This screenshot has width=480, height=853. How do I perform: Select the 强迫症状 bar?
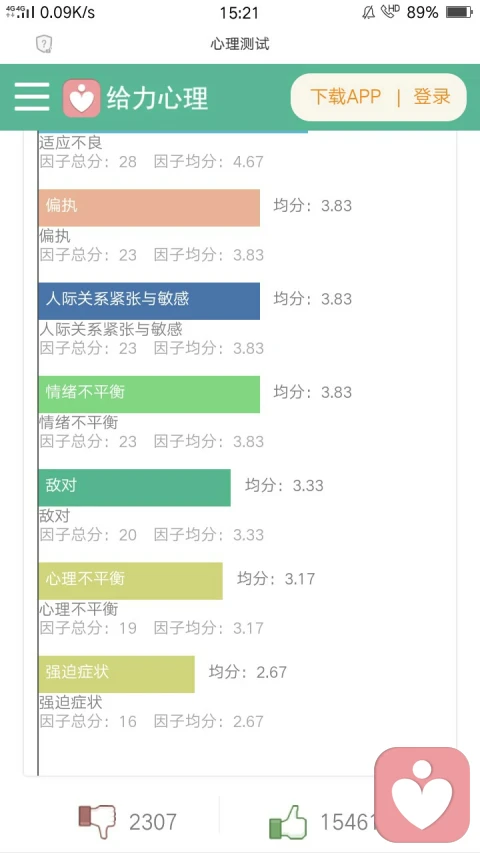[116, 674]
